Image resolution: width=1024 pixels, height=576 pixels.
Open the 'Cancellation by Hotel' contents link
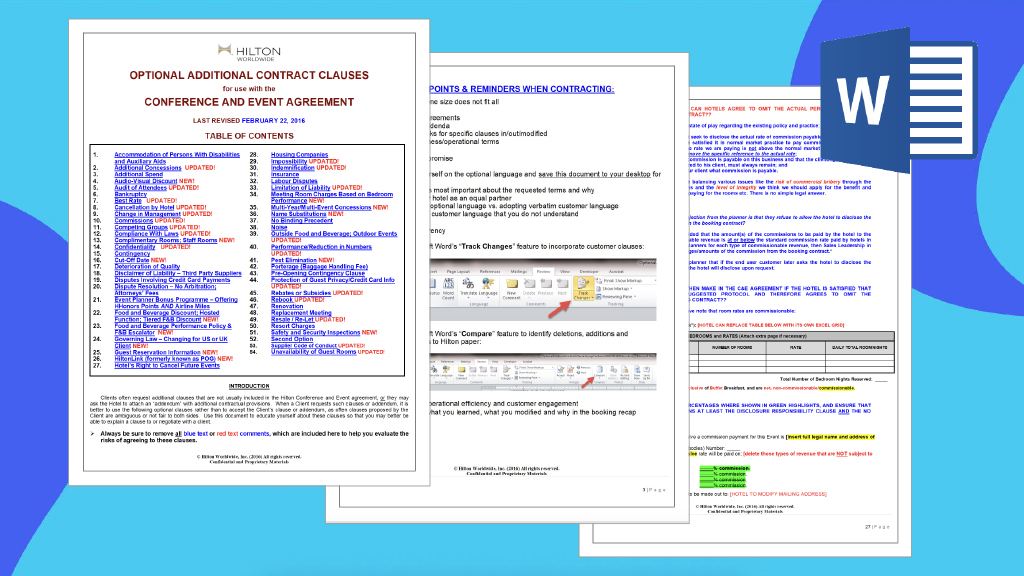[x=144, y=207]
